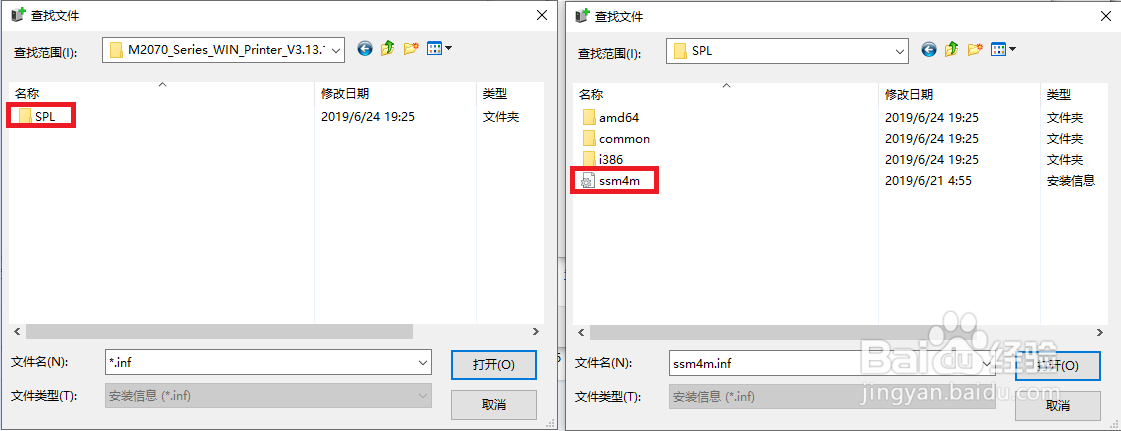Select the common folder
This screenshot has height=431, width=1121.
pyautogui.click(x=616, y=139)
